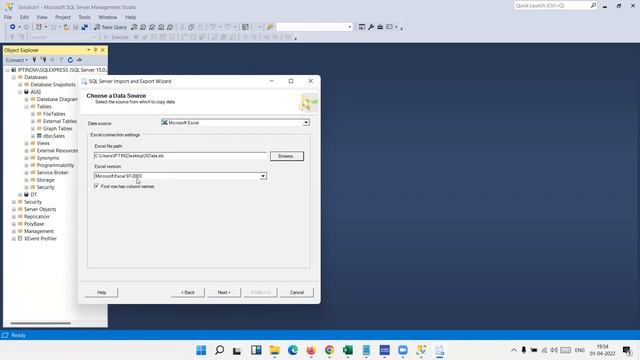Open the Tools menu
Viewport: 640px width, 360px height.
pos(84,17)
